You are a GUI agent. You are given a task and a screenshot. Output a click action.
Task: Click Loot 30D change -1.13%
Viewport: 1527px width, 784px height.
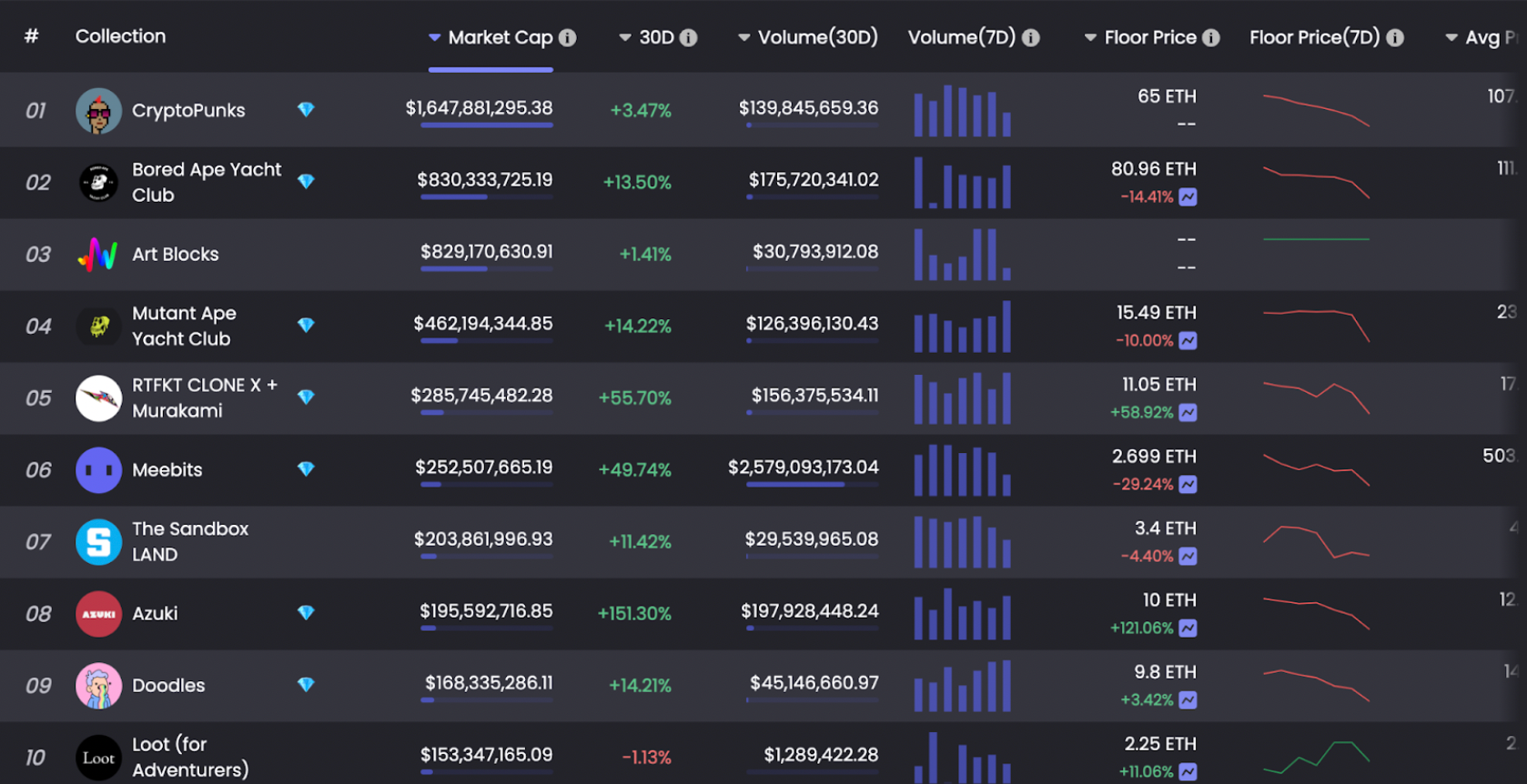coord(646,757)
